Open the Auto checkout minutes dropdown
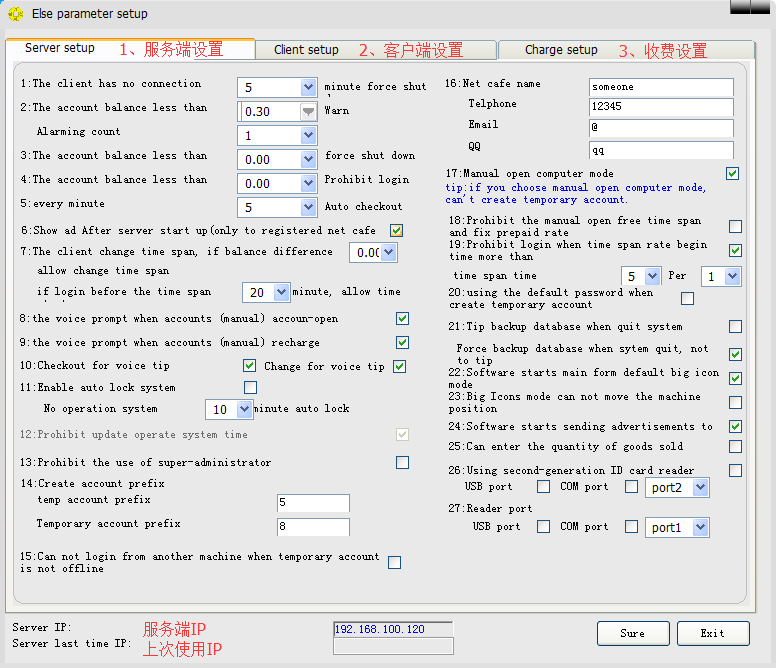This screenshot has height=668, width=776. 308,208
